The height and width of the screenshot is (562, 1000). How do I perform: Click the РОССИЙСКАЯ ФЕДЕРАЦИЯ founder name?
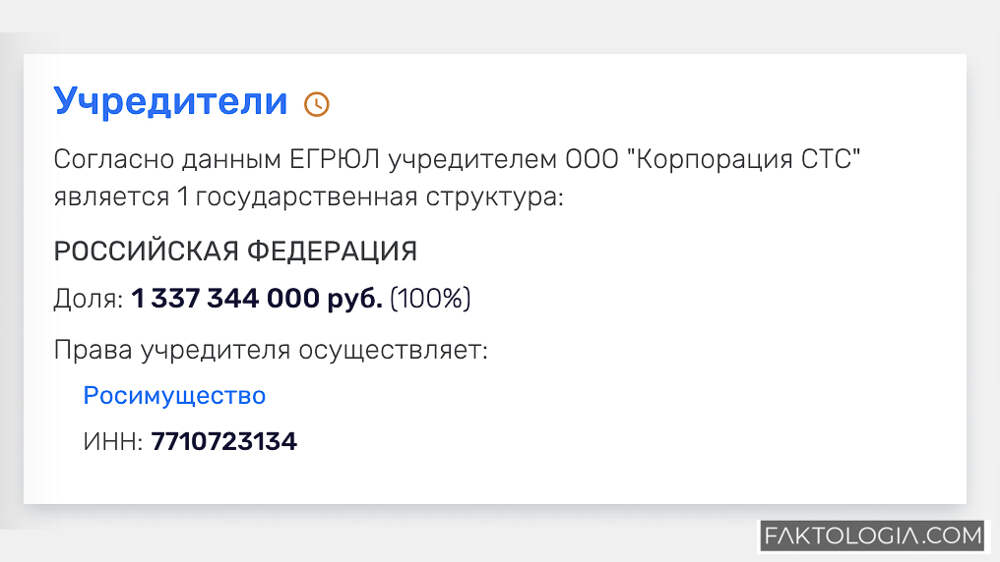pyautogui.click(x=235, y=251)
